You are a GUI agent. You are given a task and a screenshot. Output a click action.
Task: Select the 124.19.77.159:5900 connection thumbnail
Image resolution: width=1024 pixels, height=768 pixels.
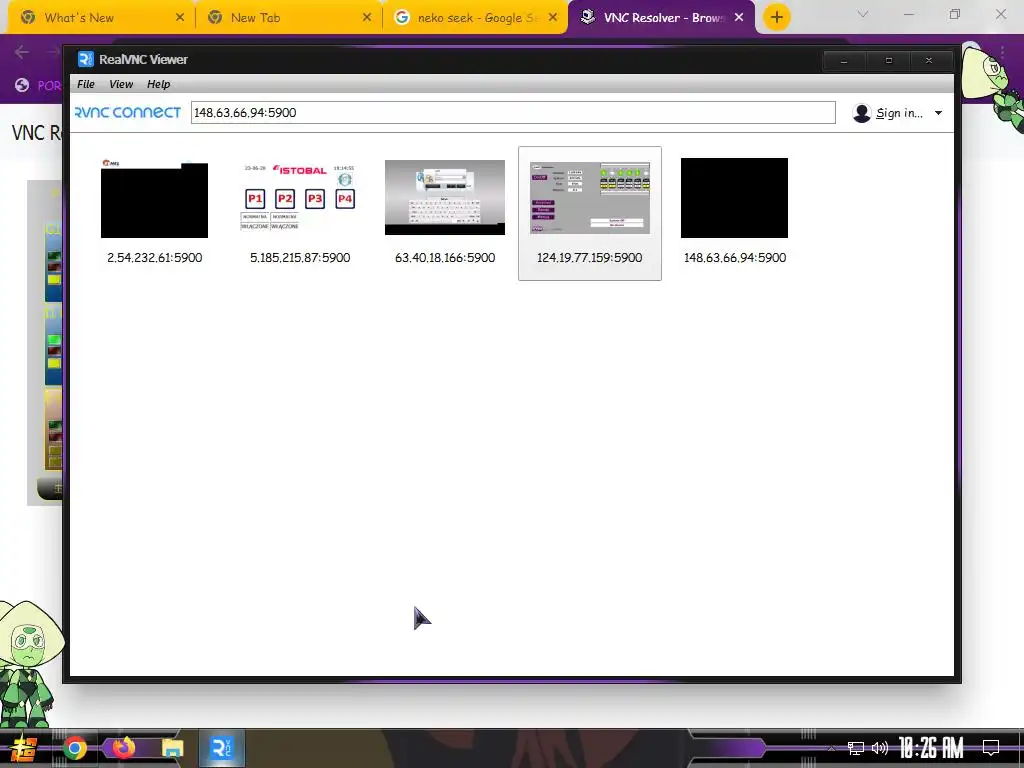click(590, 197)
